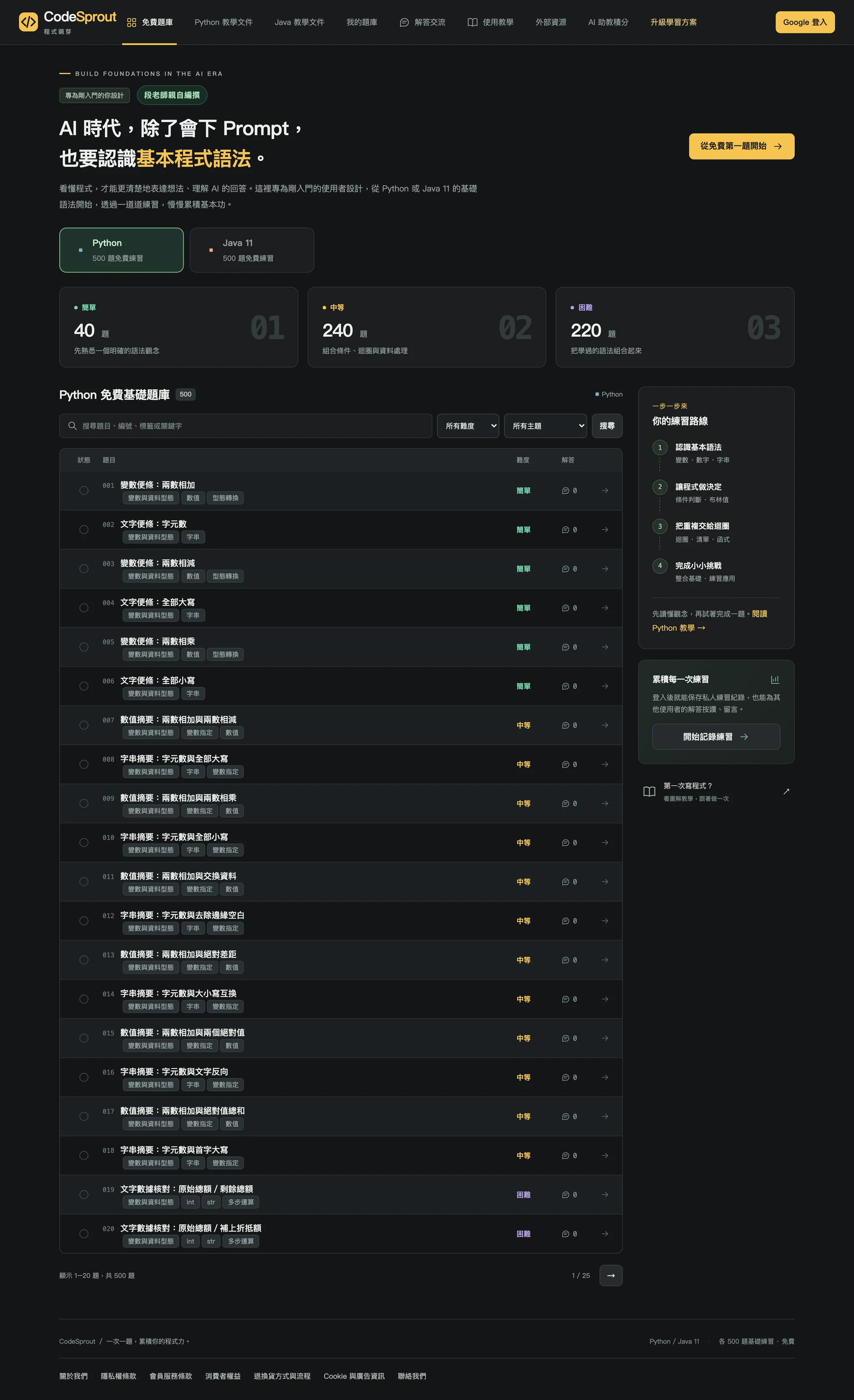This screenshot has width=854, height=1400.
Task: Click the diagonal arrow icon beside 第一次寫程式？
Action: coord(786,791)
